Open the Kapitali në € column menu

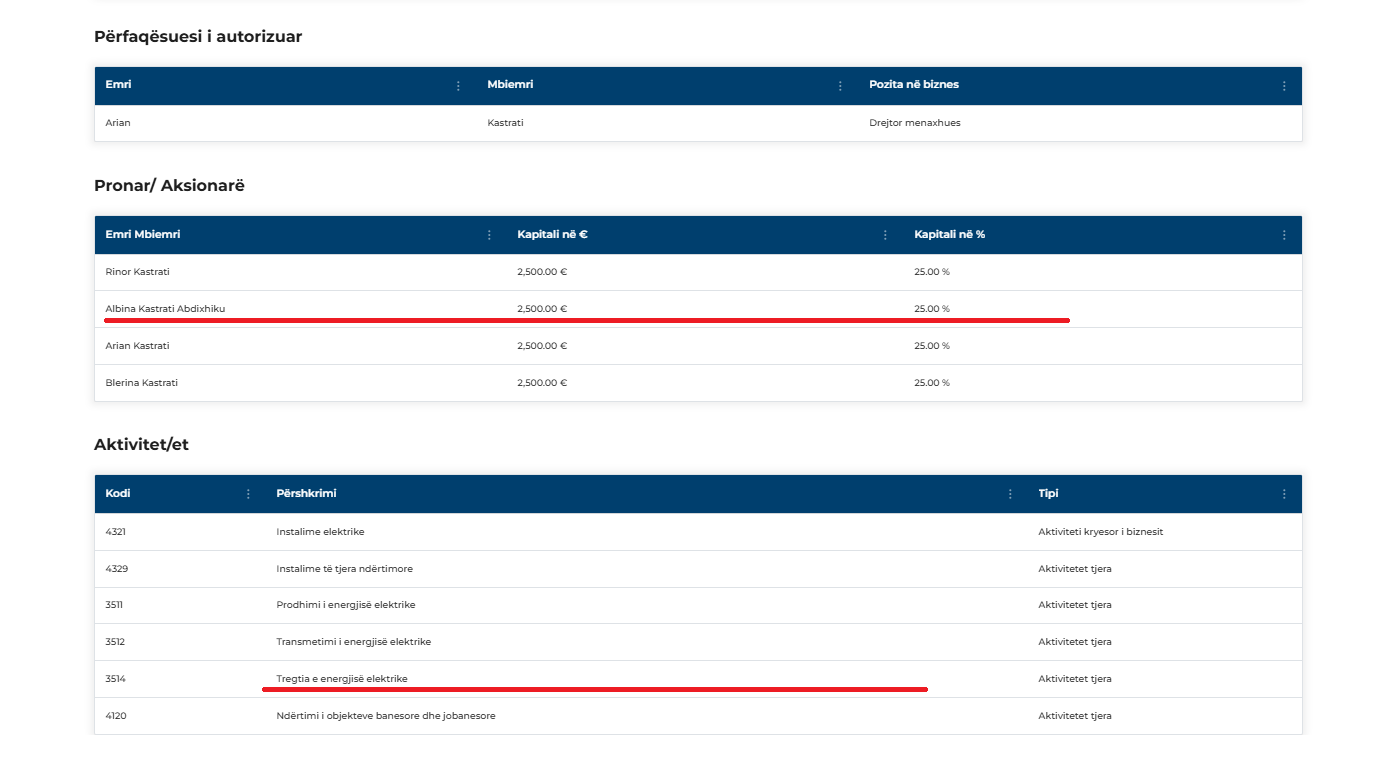(885, 235)
